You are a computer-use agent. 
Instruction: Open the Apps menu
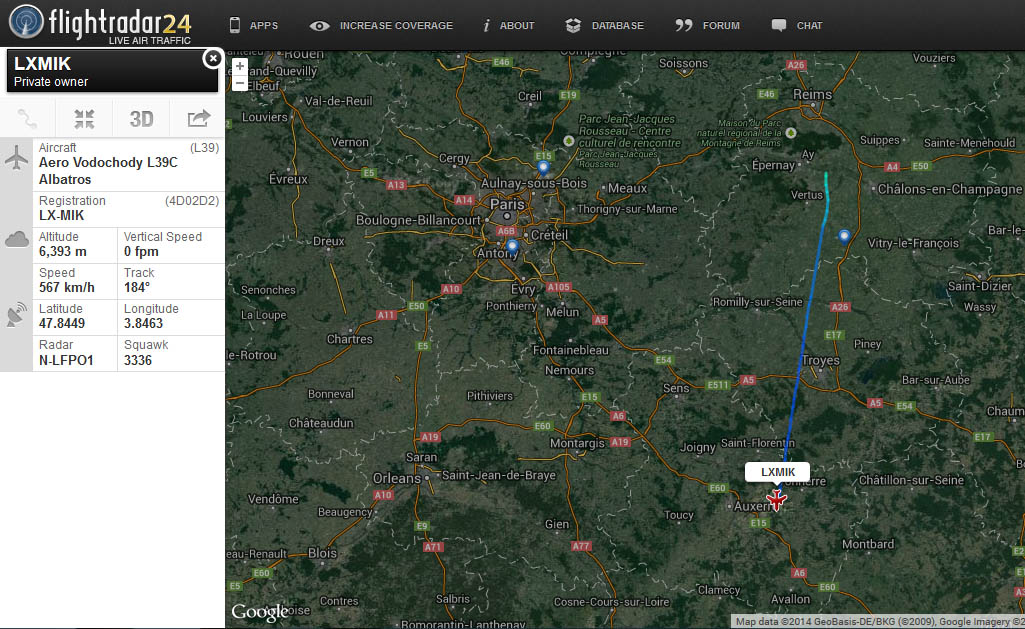[263, 26]
